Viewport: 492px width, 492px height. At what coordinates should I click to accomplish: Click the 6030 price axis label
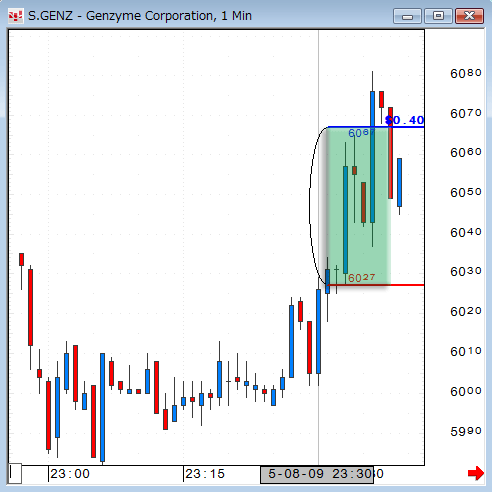point(466,272)
